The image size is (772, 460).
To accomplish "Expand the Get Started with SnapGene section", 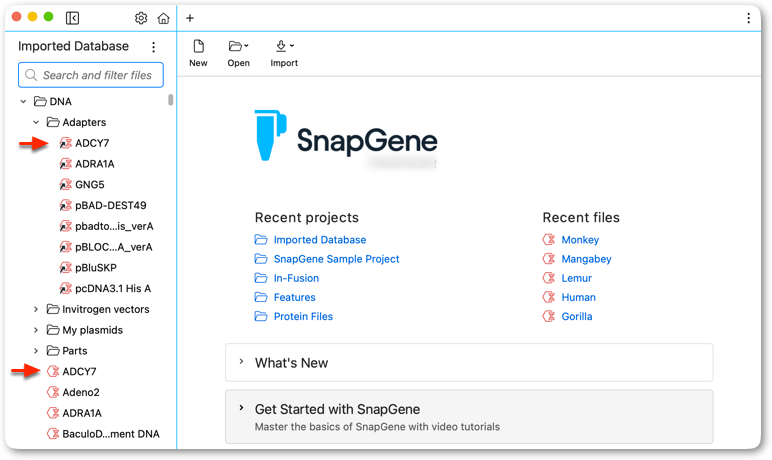I will pyautogui.click(x=241, y=408).
